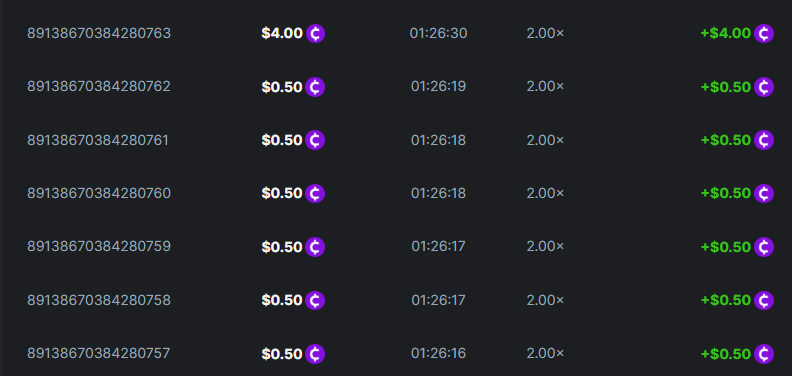Click bet amount coin icon in row 280757
Image resolution: width=792 pixels, height=376 pixels.
[x=315, y=354]
